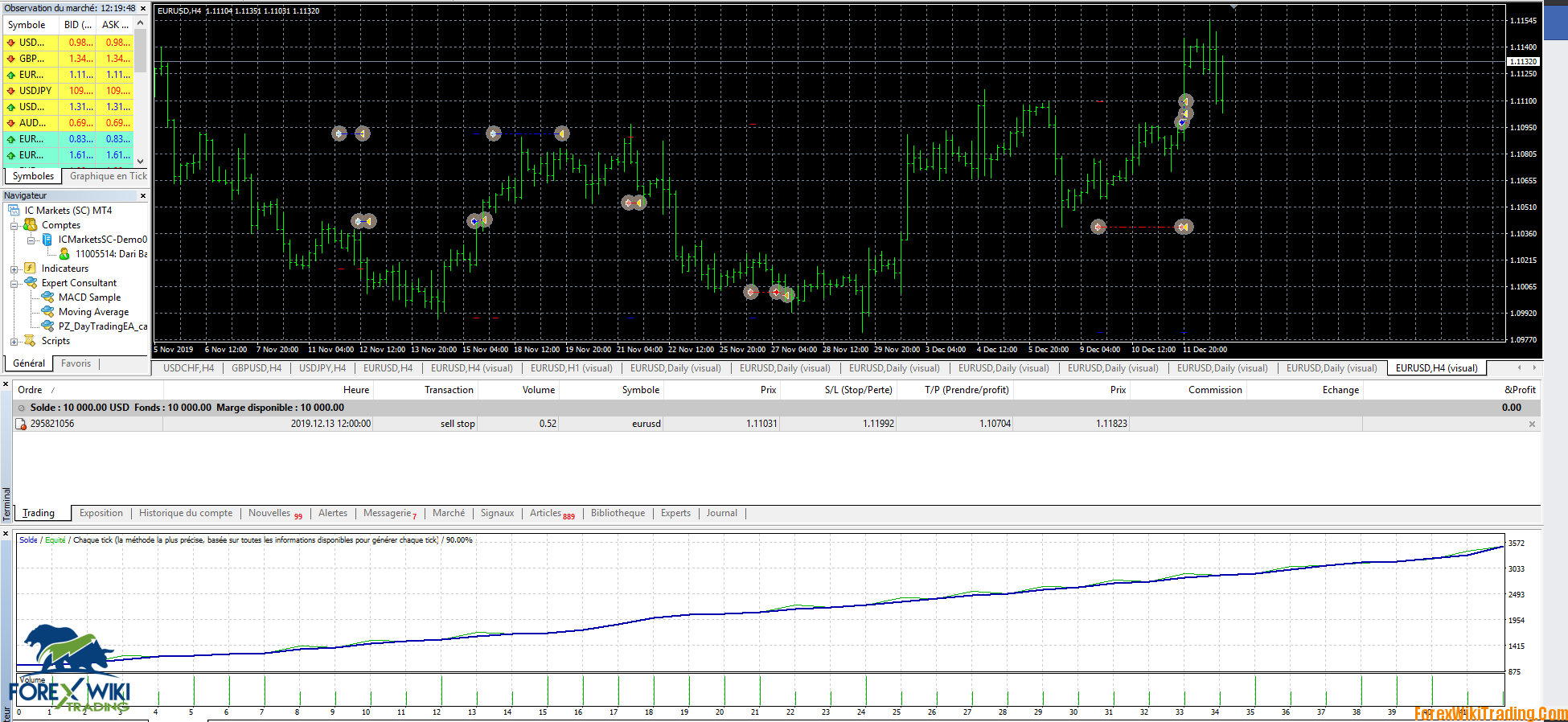The width and height of the screenshot is (1568, 722).
Task: Click the user icon beside account 11005514
Action: click(x=64, y=254)
